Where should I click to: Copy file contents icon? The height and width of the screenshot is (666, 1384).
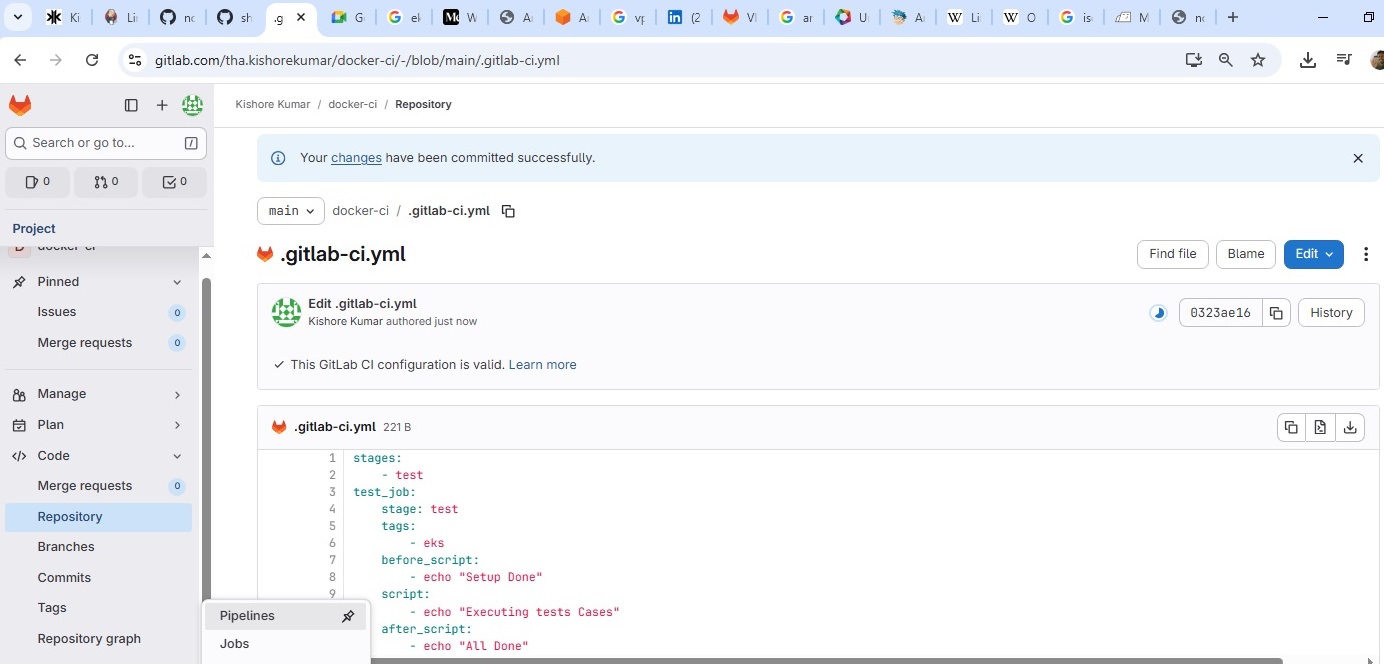pyautogui.click(x=1291, y=427)
